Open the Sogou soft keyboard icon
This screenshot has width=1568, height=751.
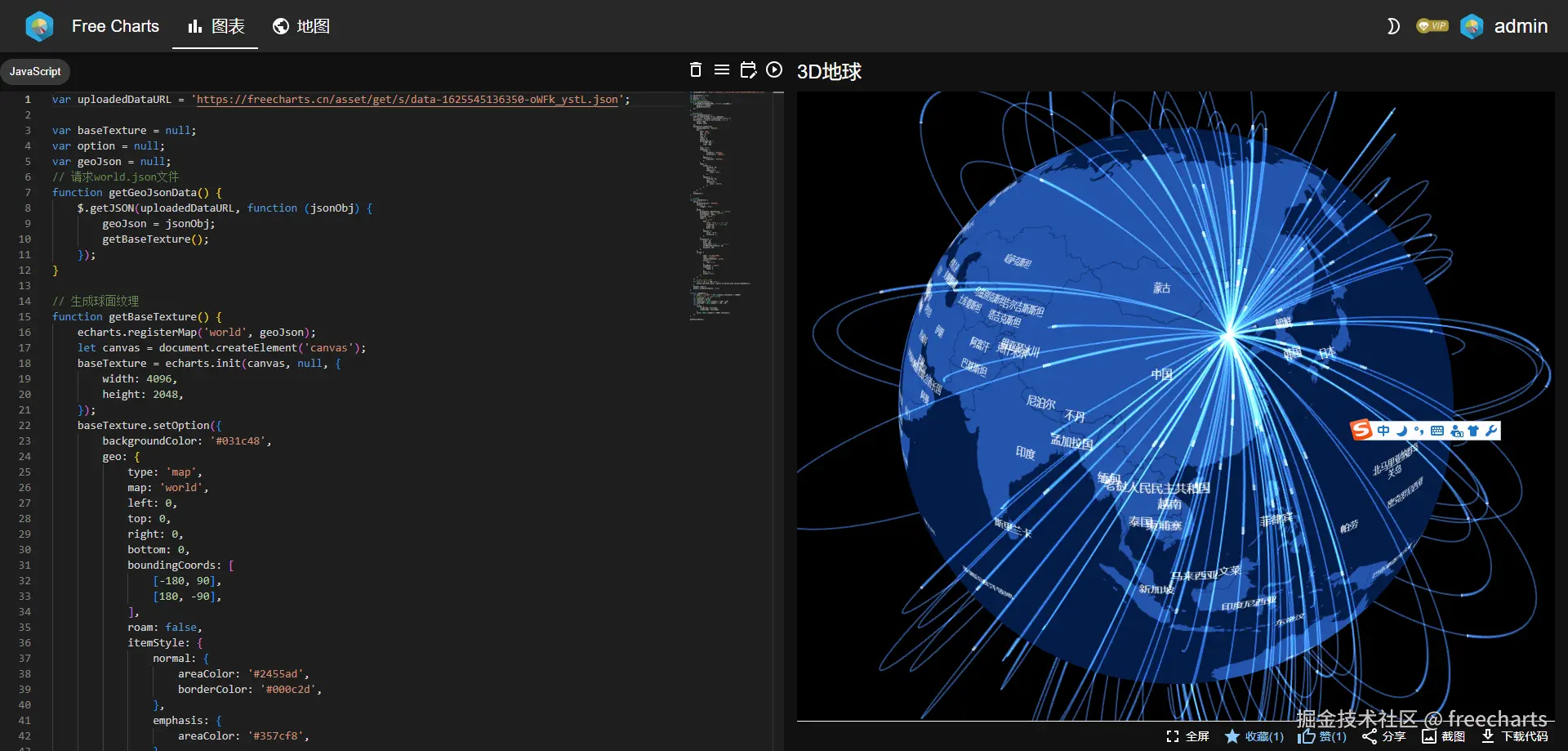pos(1437,431)
